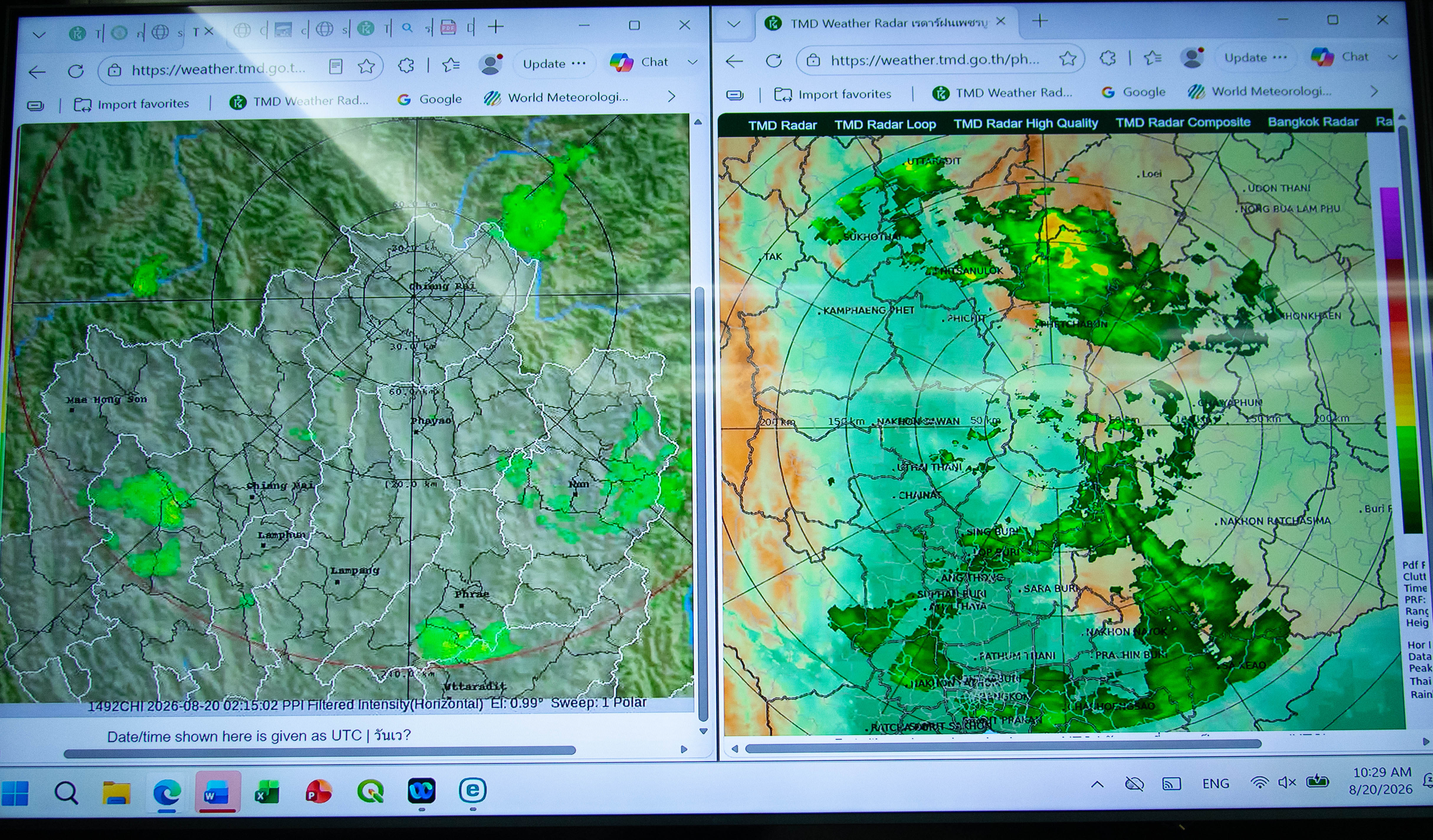Open TMD Weather Rad... bookmark in right window
This screenshot has width=1433, height=840.
[x=1002, y=93]
